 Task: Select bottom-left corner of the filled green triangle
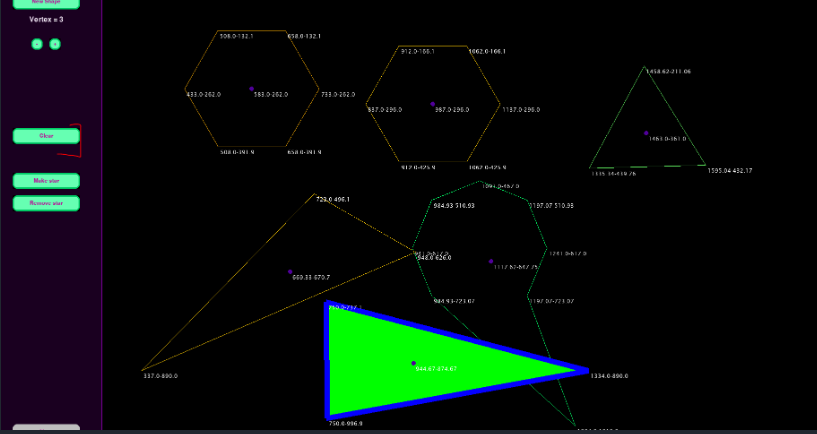tap(328, 412)
